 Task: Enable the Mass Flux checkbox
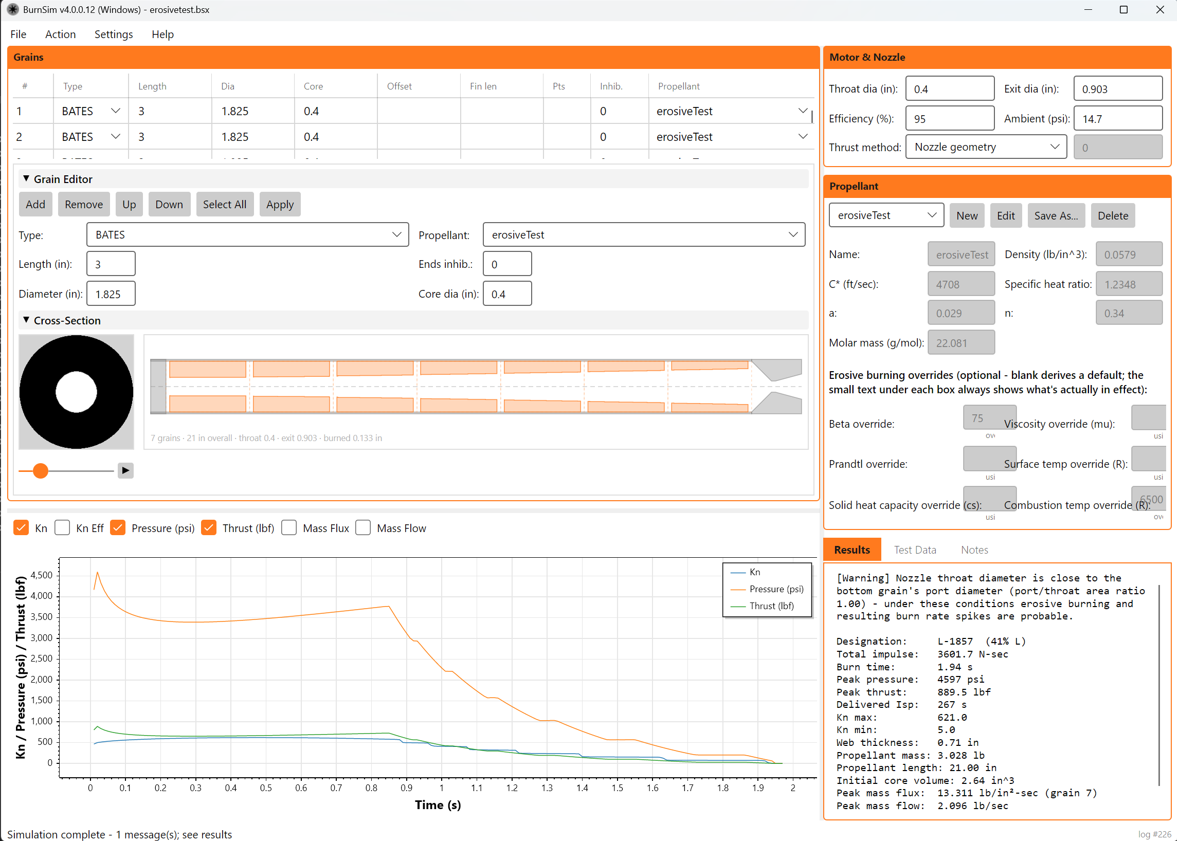coord(289,528)
